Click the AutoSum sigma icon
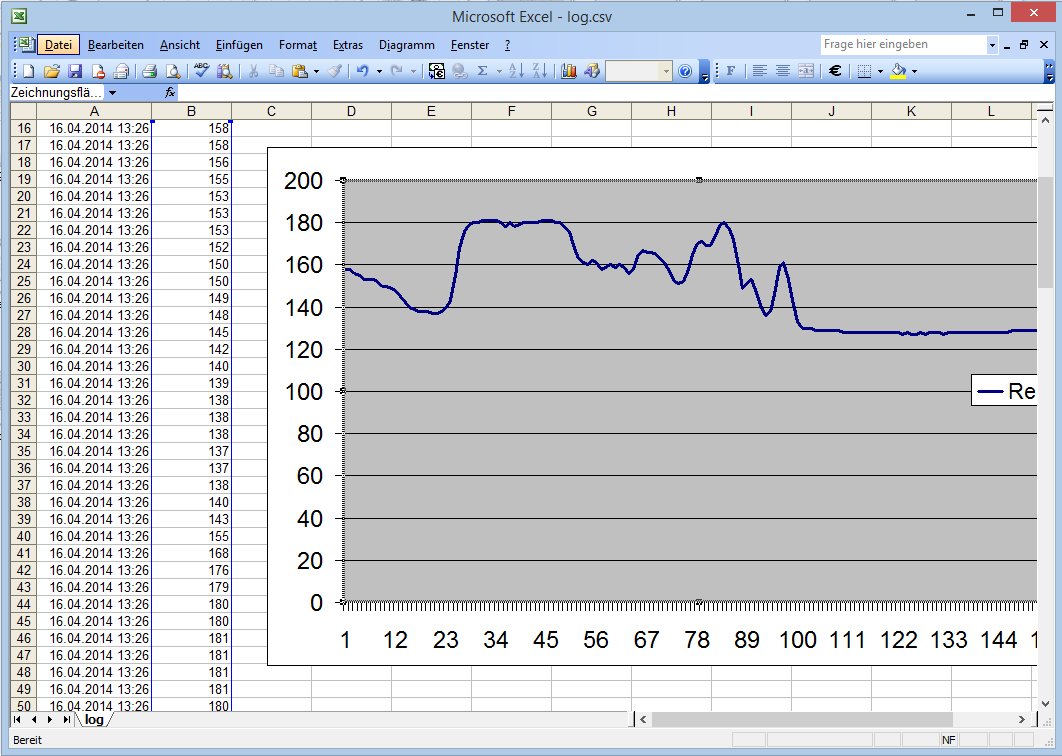This screenshot has height=756, width=1062. click(x=482, y=71)
